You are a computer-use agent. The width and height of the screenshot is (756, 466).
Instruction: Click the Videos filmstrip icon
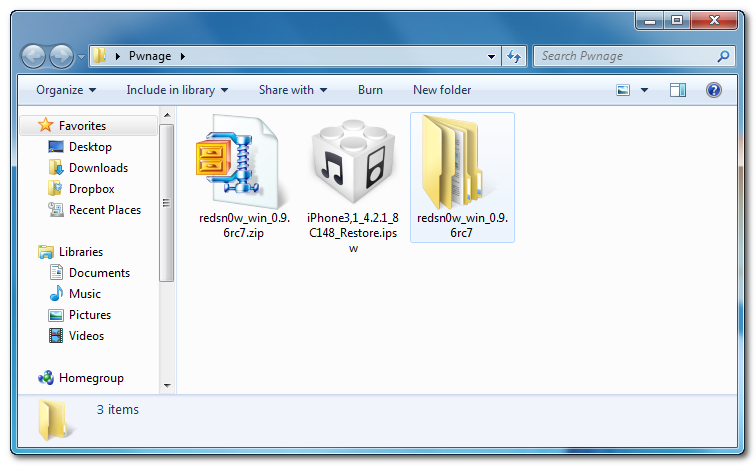pos(56,335)
